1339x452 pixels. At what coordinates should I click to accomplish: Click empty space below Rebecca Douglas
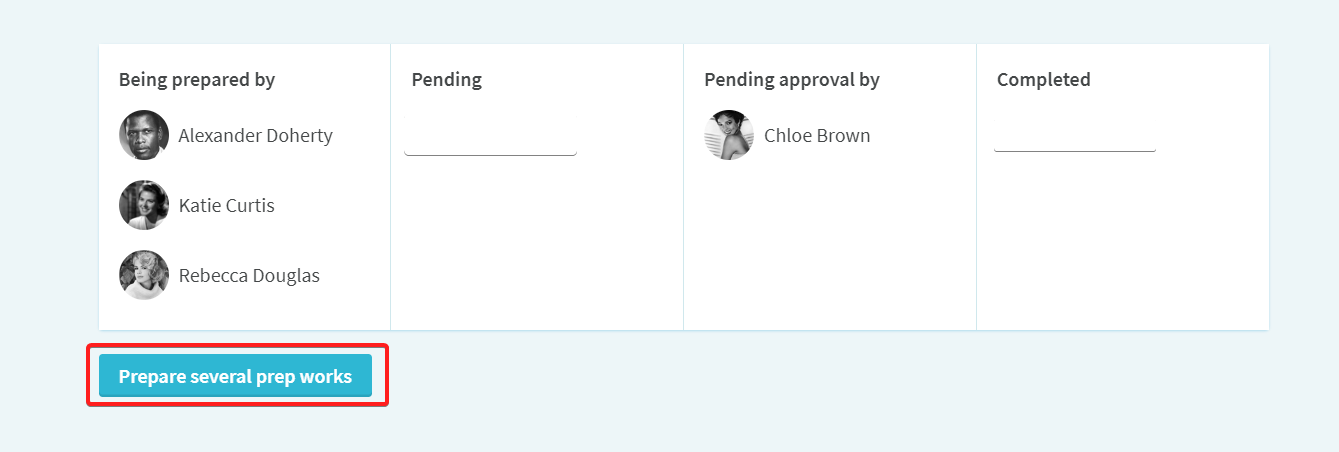pos(245,314)
